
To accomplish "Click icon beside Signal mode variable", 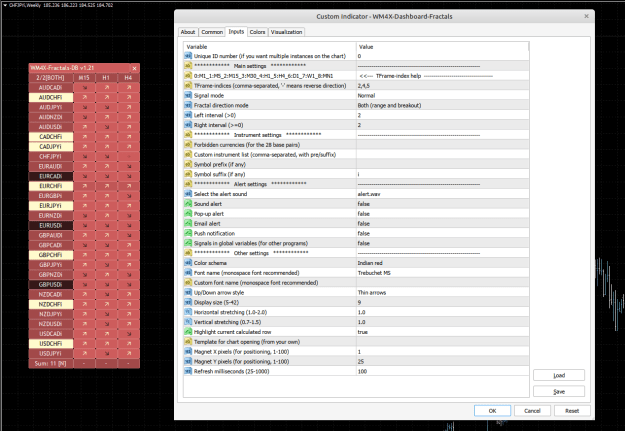I will [x=188, y=95].
